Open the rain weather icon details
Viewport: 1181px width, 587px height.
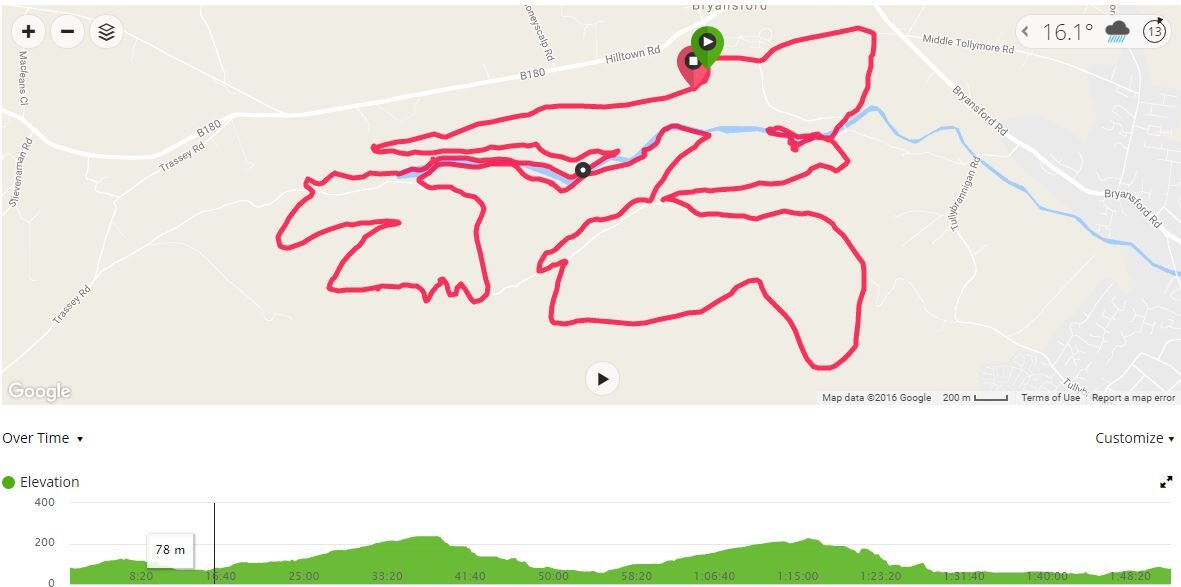tap(1117, 32)
